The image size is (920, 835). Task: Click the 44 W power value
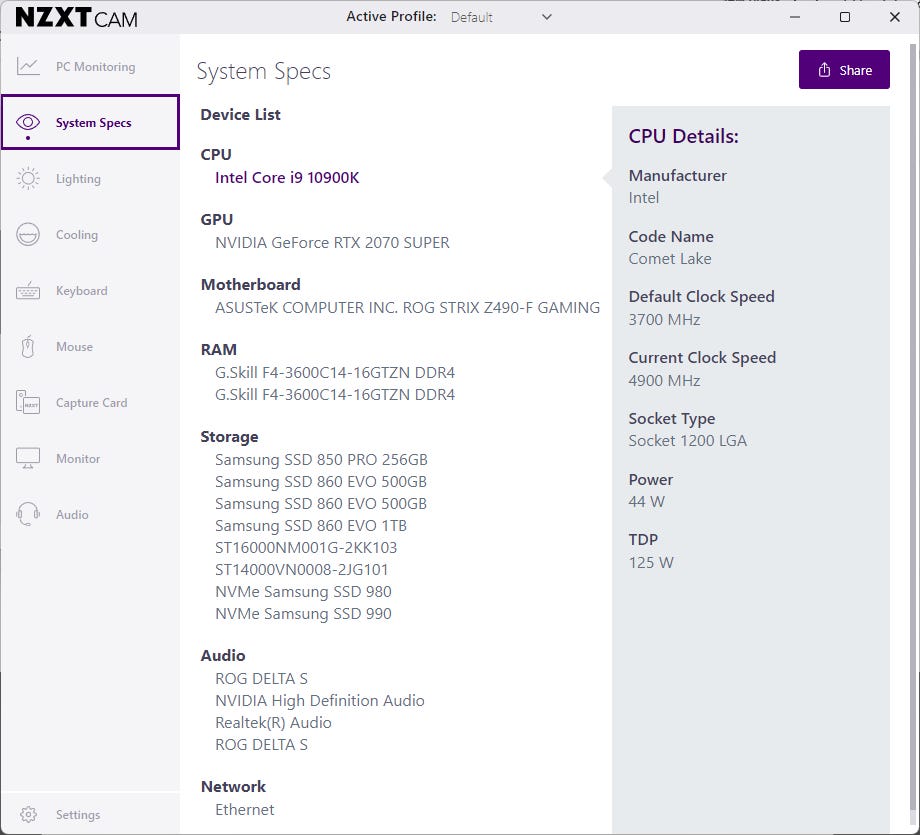coord(647,502)
